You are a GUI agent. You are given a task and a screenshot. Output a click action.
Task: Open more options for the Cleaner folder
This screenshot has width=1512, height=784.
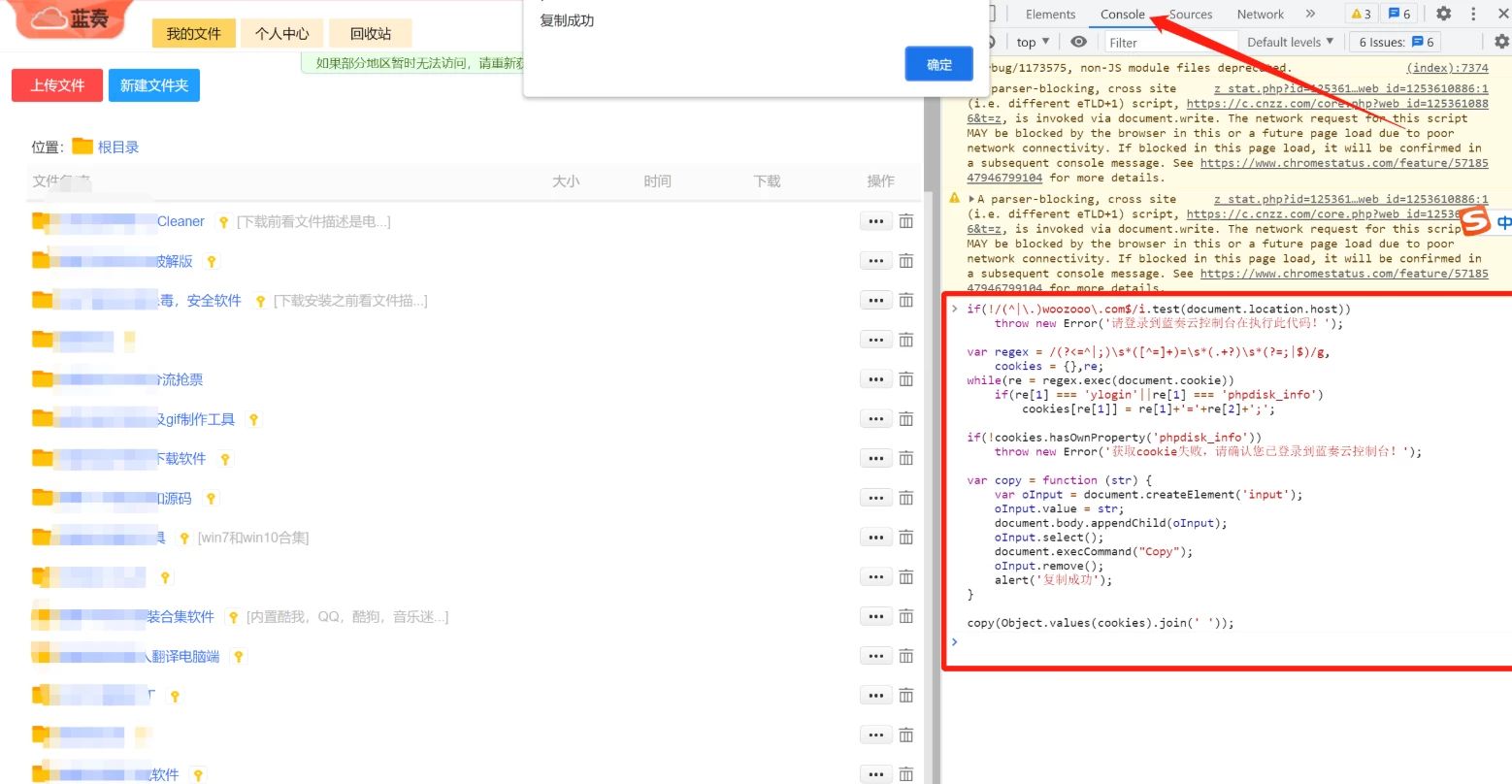(875, 221)
